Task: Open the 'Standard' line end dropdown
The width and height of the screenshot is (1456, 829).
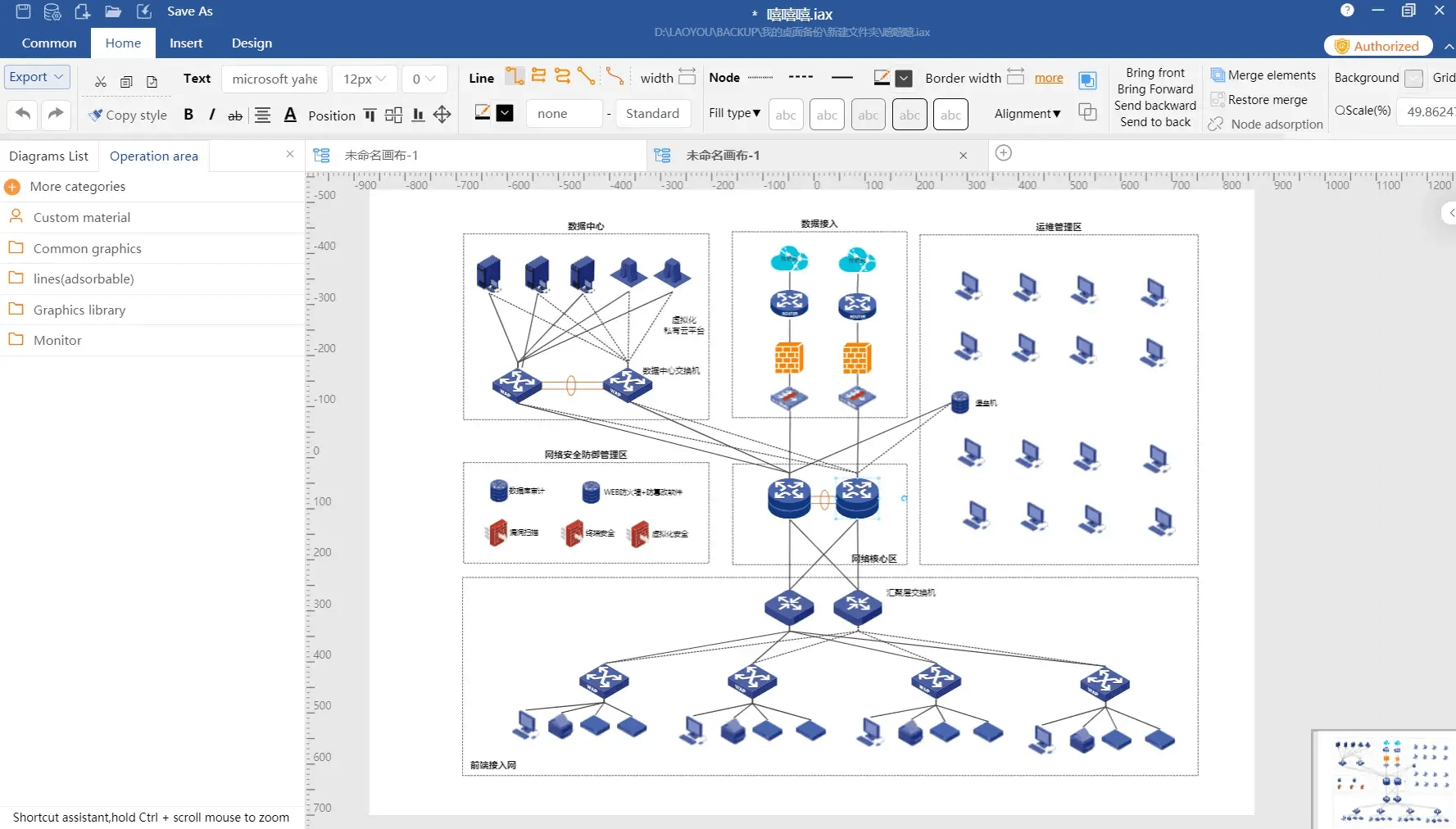Action: [x=653, y=114]
